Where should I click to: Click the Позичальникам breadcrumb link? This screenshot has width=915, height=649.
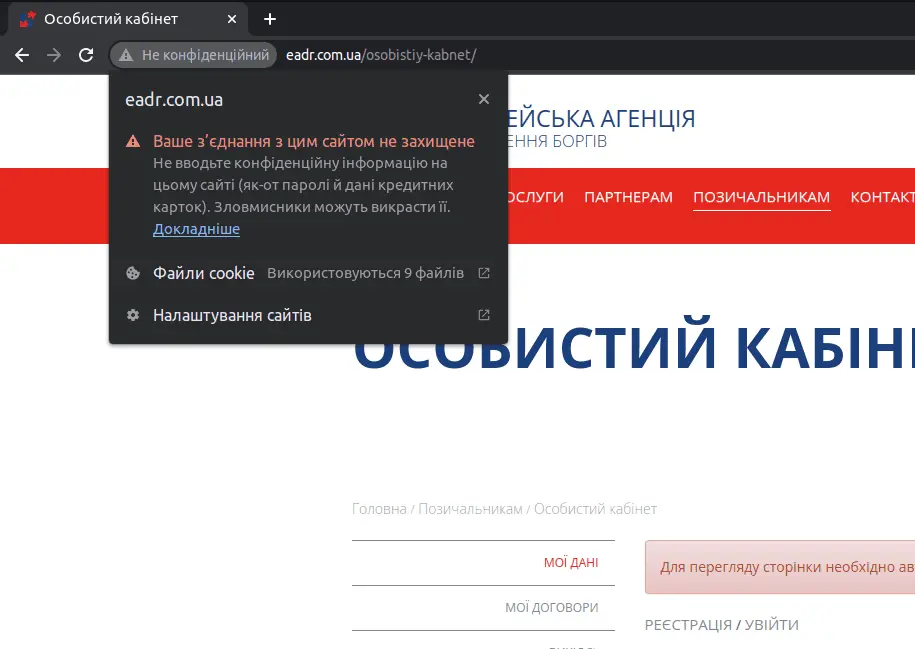470,509
